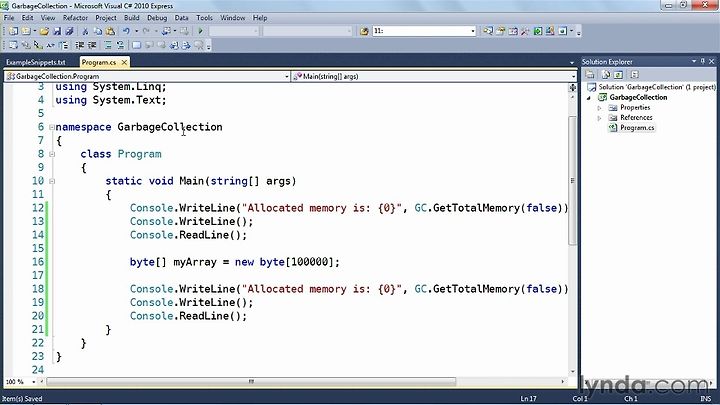Collapse the class Program outlining region
This screenshot has width=720, height=405.
pyautogui.click(x=52, y=154)
